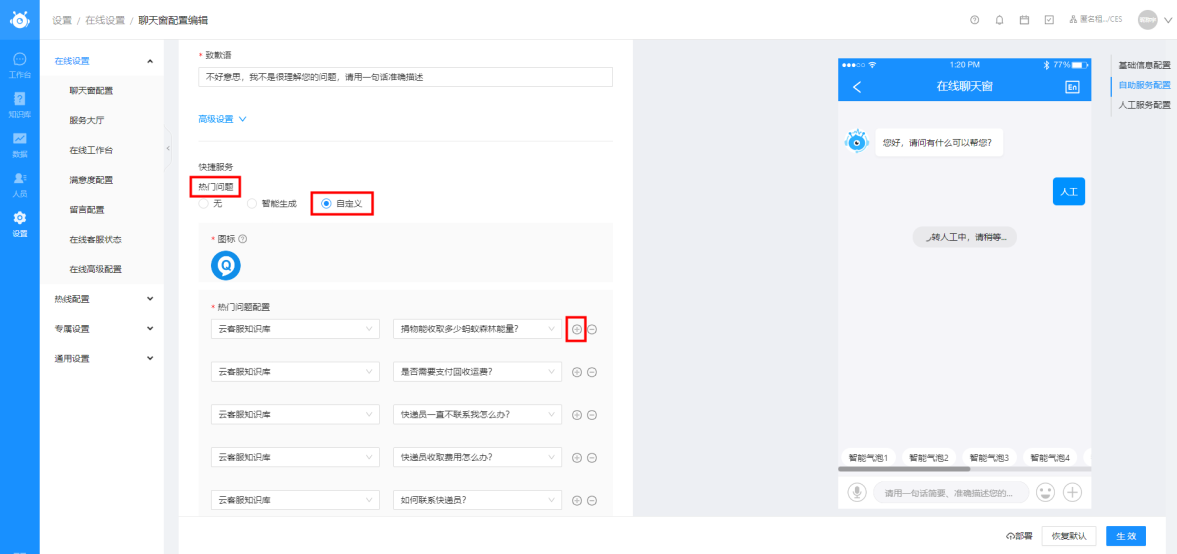Remove the 捐物能收取多少蚂蚁森林能量 row
1177x554 pixels.
point(592,329)
